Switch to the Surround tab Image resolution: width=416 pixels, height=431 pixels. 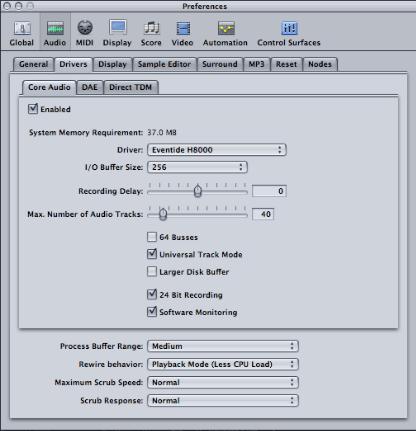tap(220, 64)
